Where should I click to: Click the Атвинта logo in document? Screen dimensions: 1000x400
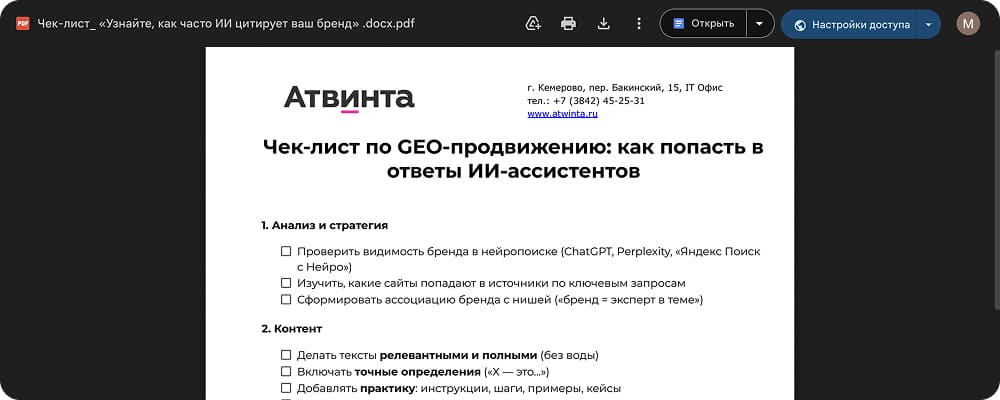[349, 97]
